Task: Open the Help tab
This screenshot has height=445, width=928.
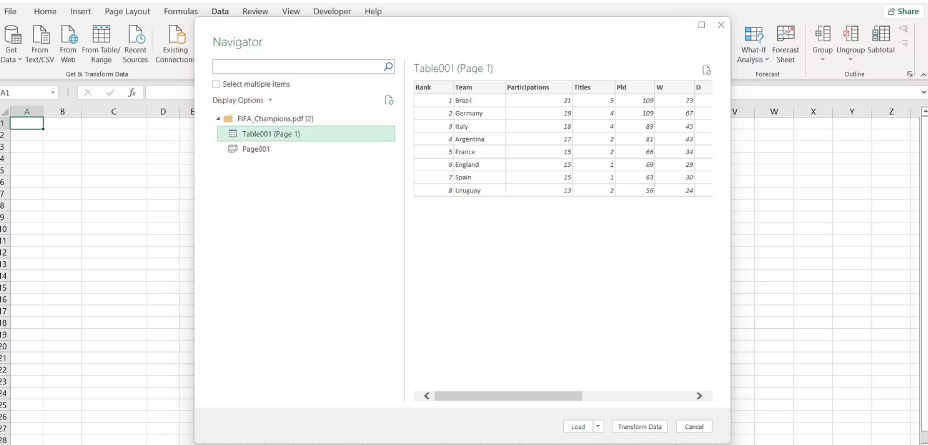Action: pyautogui.click(x=373, y=11)
